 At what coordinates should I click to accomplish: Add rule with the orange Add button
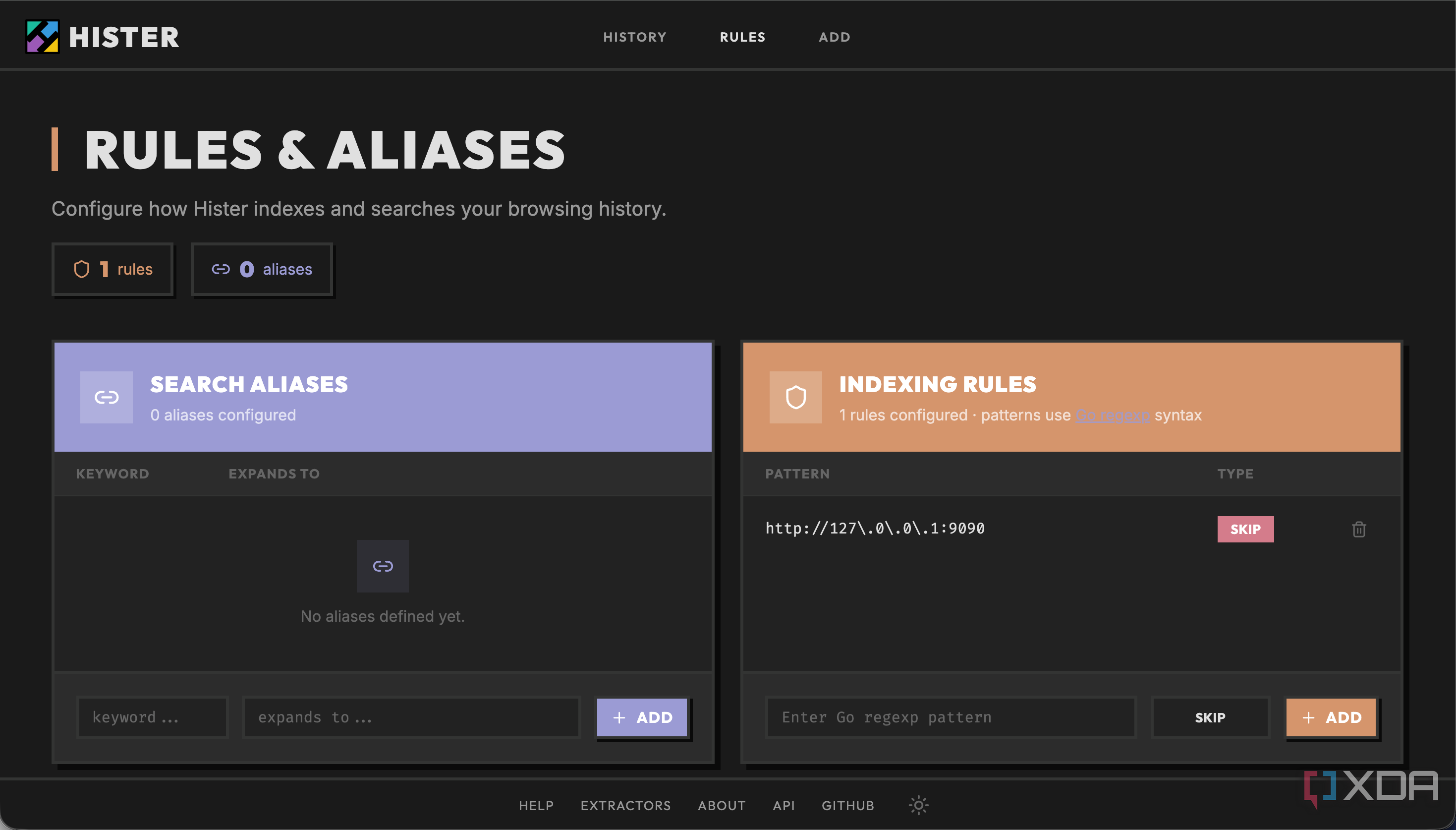[x=1331, y=717]
